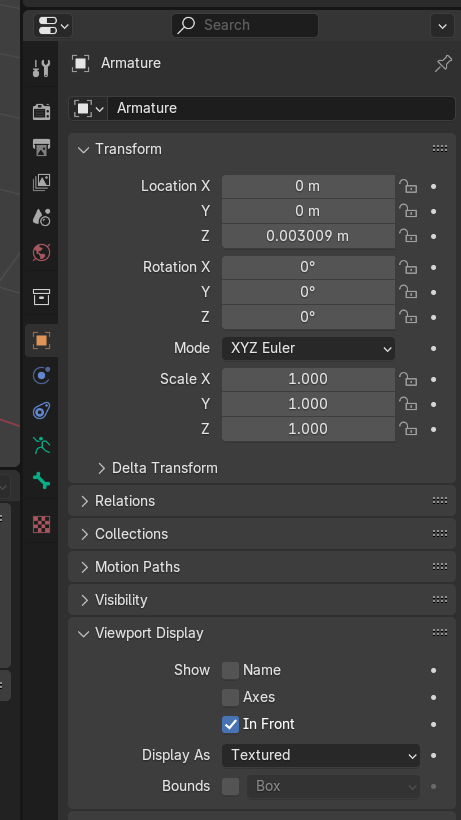Open the Bone properties tab
461x820 pixels.
tap(41, 480)
